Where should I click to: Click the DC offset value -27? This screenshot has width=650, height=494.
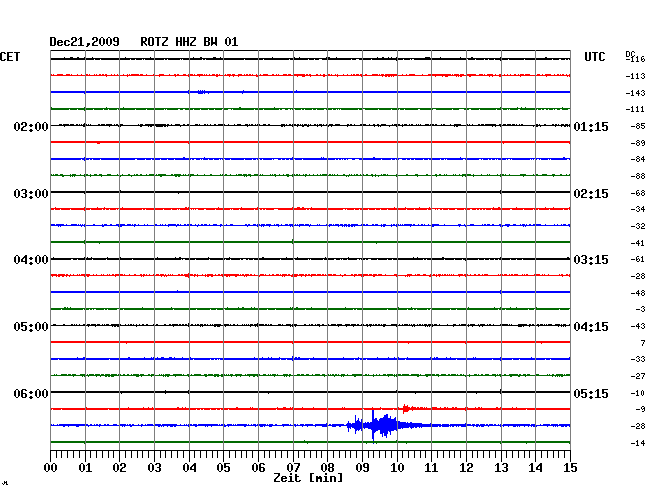tap(638, 376)
